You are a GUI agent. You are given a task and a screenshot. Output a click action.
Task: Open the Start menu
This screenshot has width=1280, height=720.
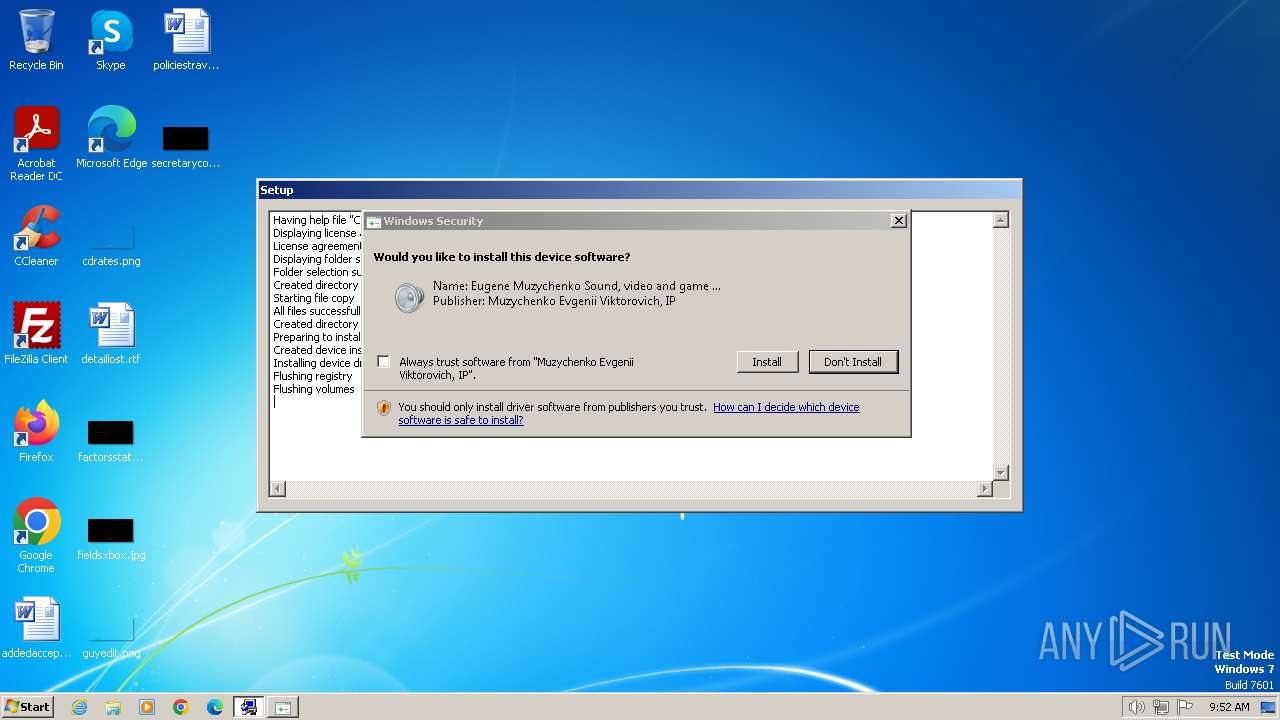click(28, 707)
